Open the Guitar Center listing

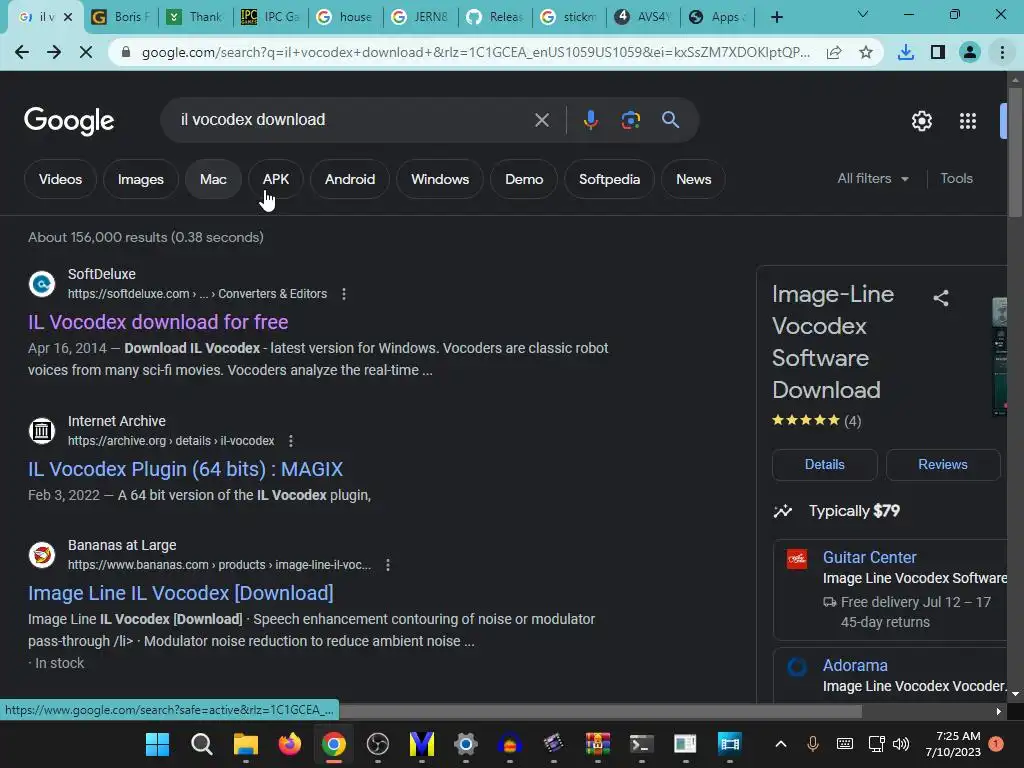pyautogui.click(x=869, y=558)
